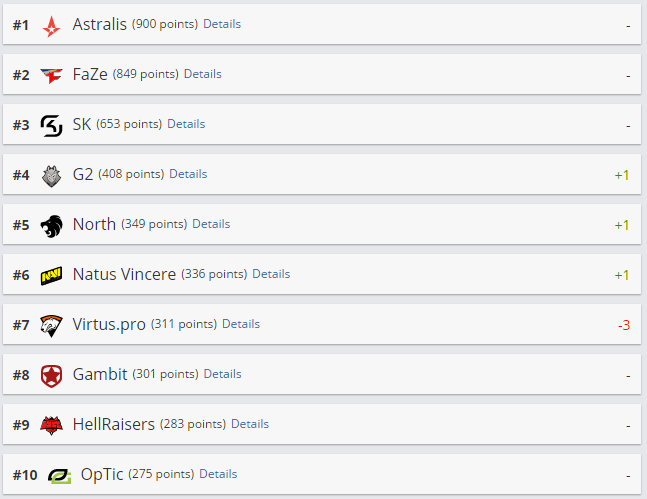
Task: Show Details for SK ranking
Action: [186, 124]
